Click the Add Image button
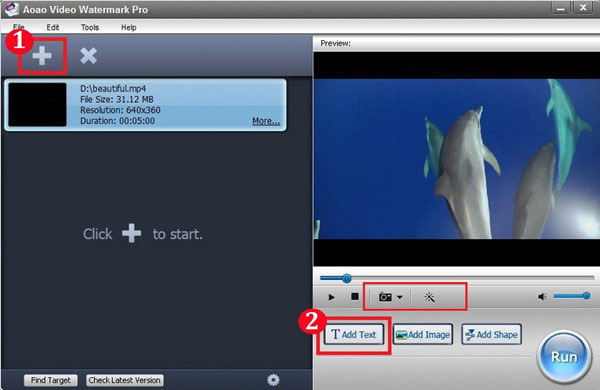The height and width of the screenshot is (390, 600). 423,335
